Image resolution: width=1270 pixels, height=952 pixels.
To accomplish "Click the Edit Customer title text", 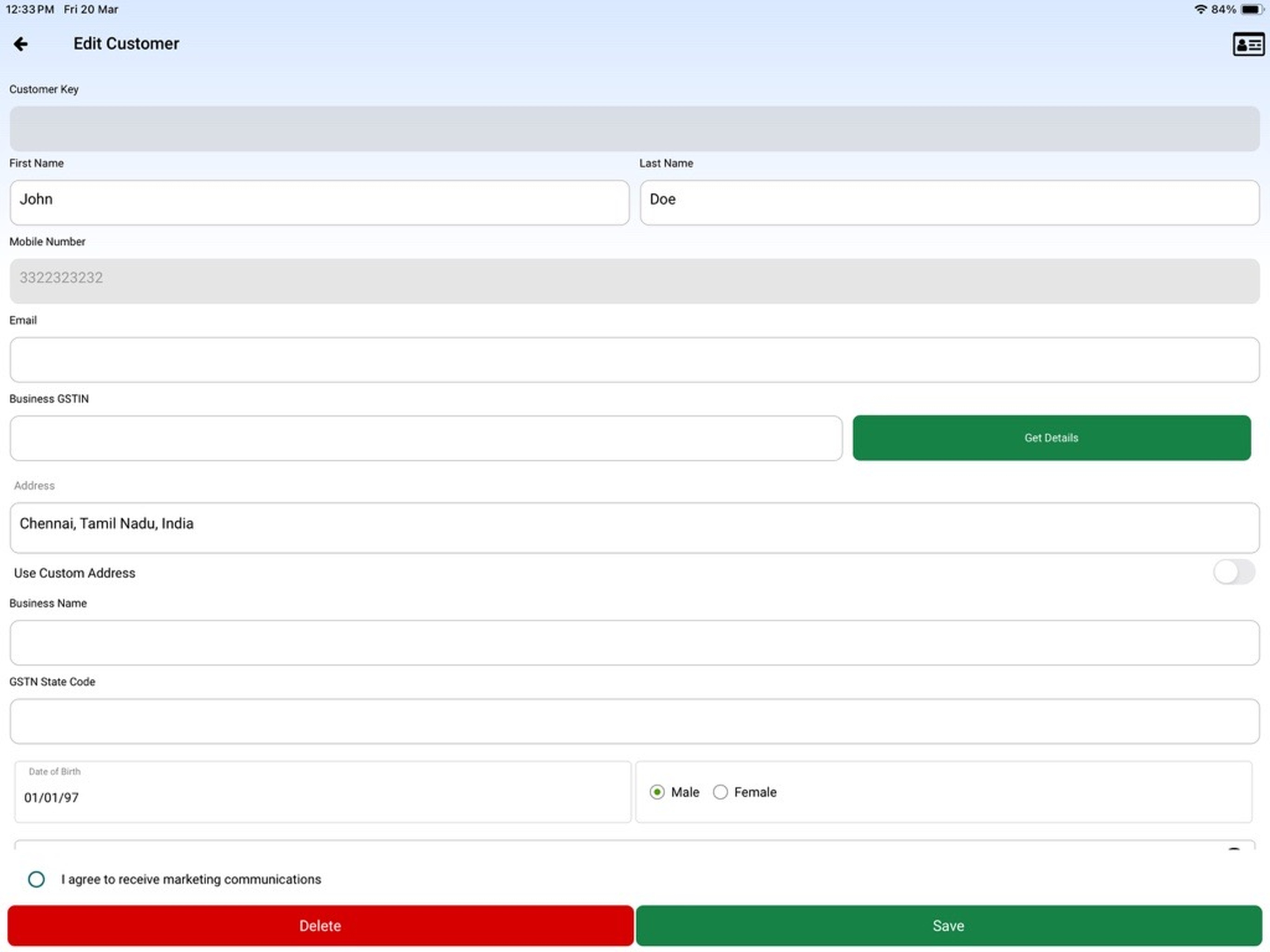I will [x=126, y=44].
